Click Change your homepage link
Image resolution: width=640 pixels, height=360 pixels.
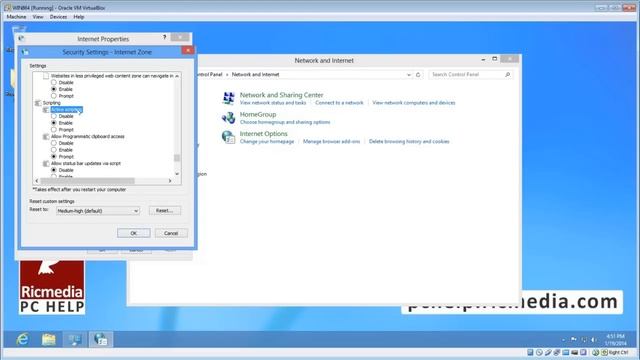pyautogui.click(x=267, y=142)
